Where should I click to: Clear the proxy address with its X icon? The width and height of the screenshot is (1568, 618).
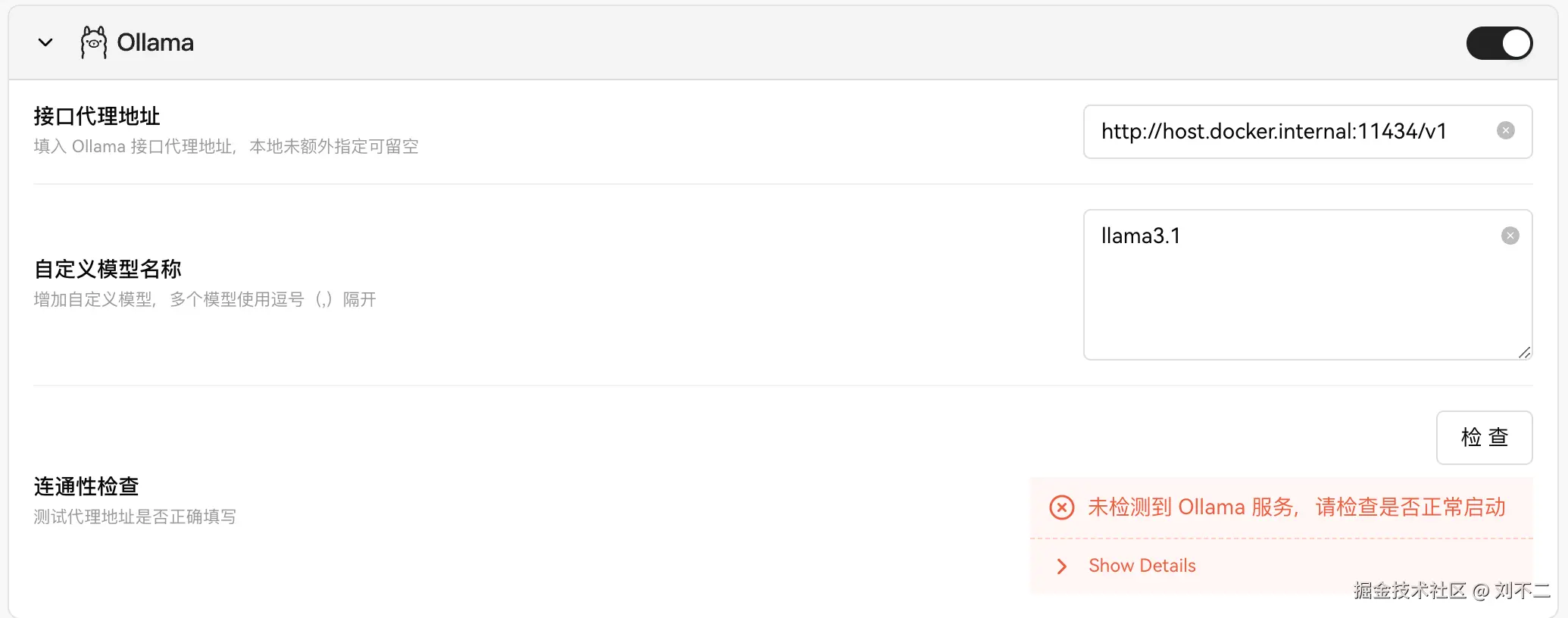tap(1506, 131)
